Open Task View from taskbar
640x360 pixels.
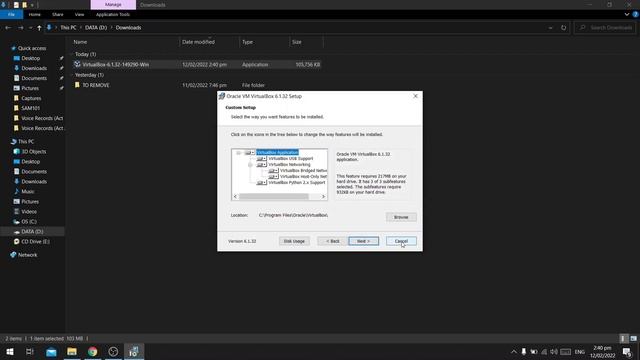pyautogui.click(x=30, y=352)
